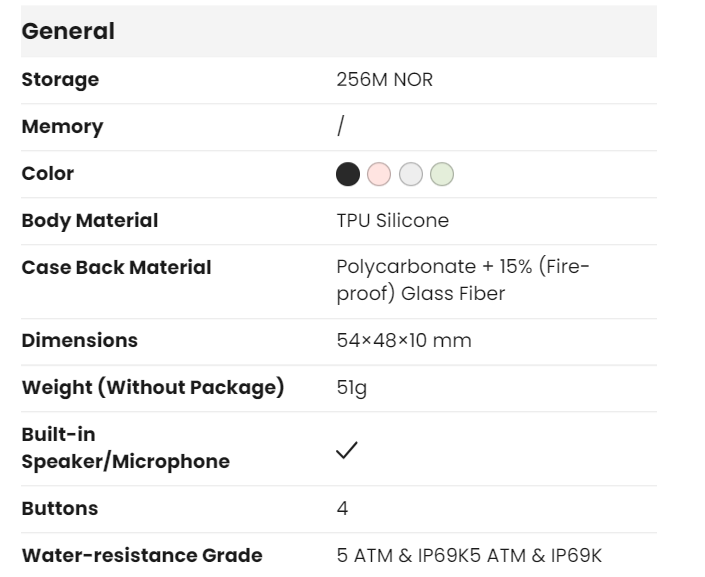Select the 256M NOR storage value

[x=385, y=80]
